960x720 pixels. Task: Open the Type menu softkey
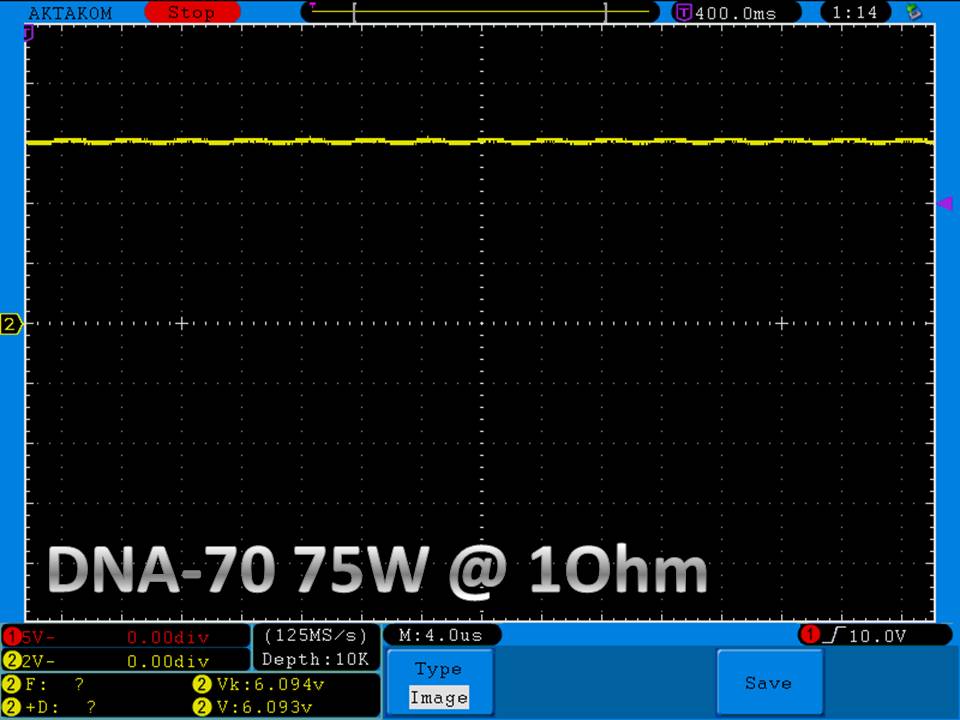click(438, 669)
